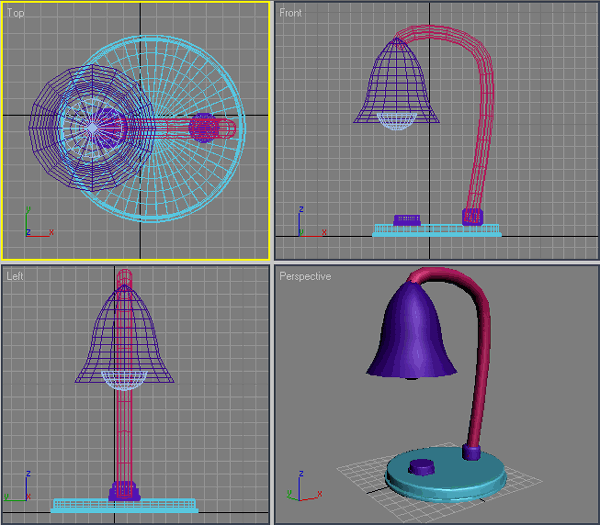This screenshot has height=525, width=600.
Task: Pick the cyan base wireframe in Front viewport
Action: pos(437,231)
